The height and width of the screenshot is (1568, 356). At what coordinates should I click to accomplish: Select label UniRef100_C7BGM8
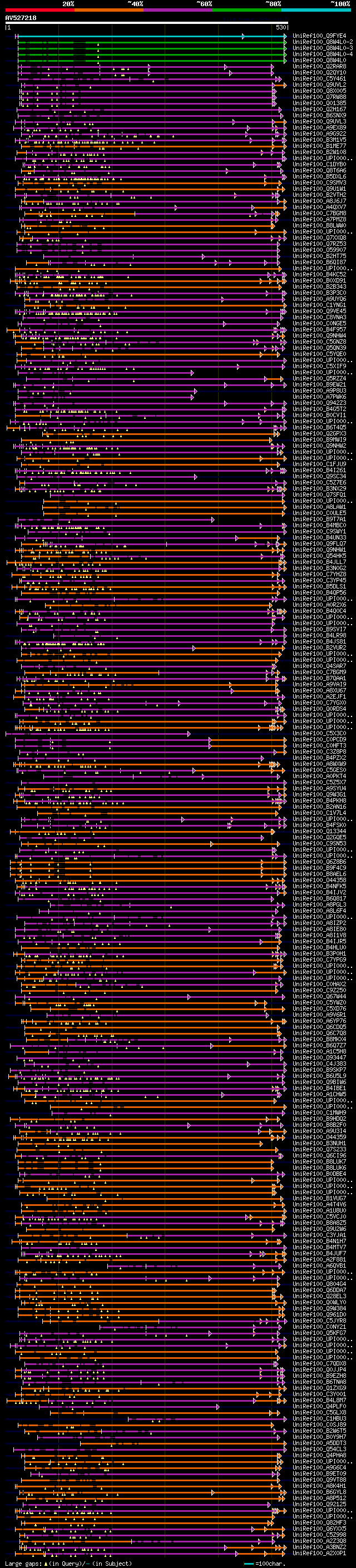(319, 214)
